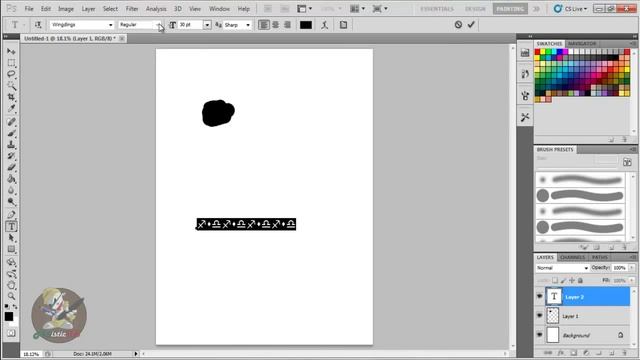Select the Quick Selection tool

point(11,86)
